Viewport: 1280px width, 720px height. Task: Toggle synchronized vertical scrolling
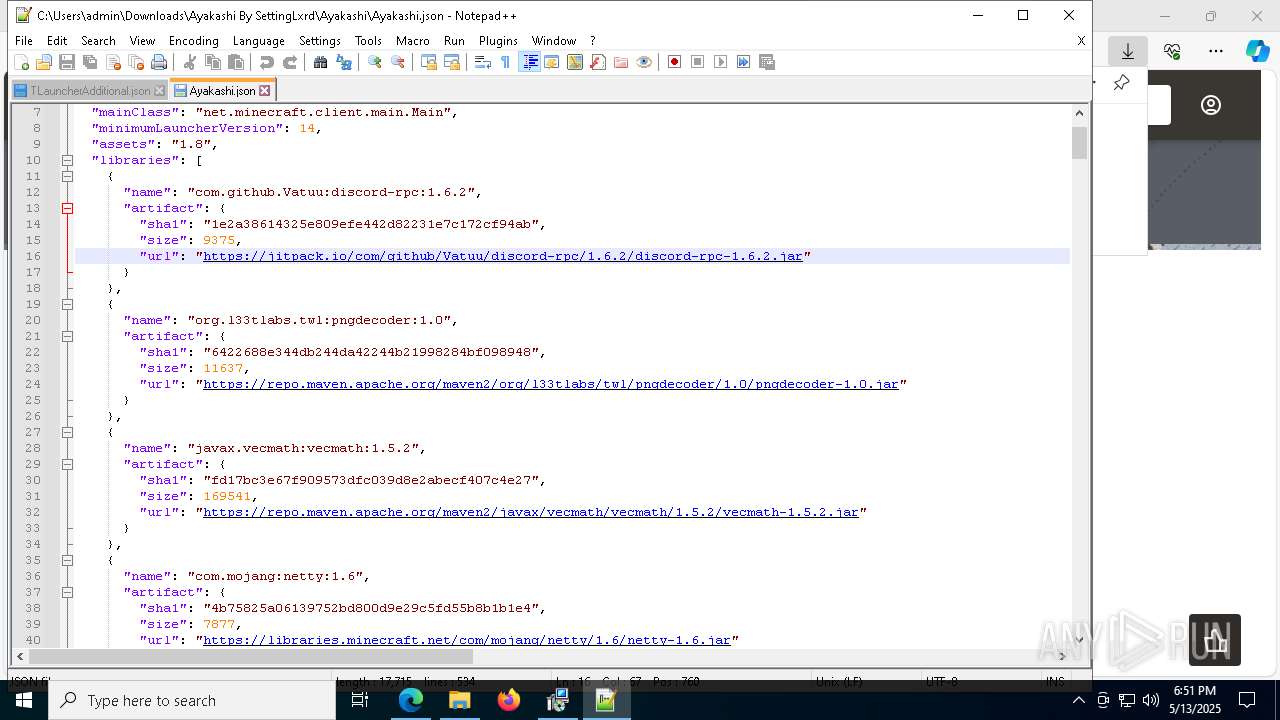click(x=429, y=62)
